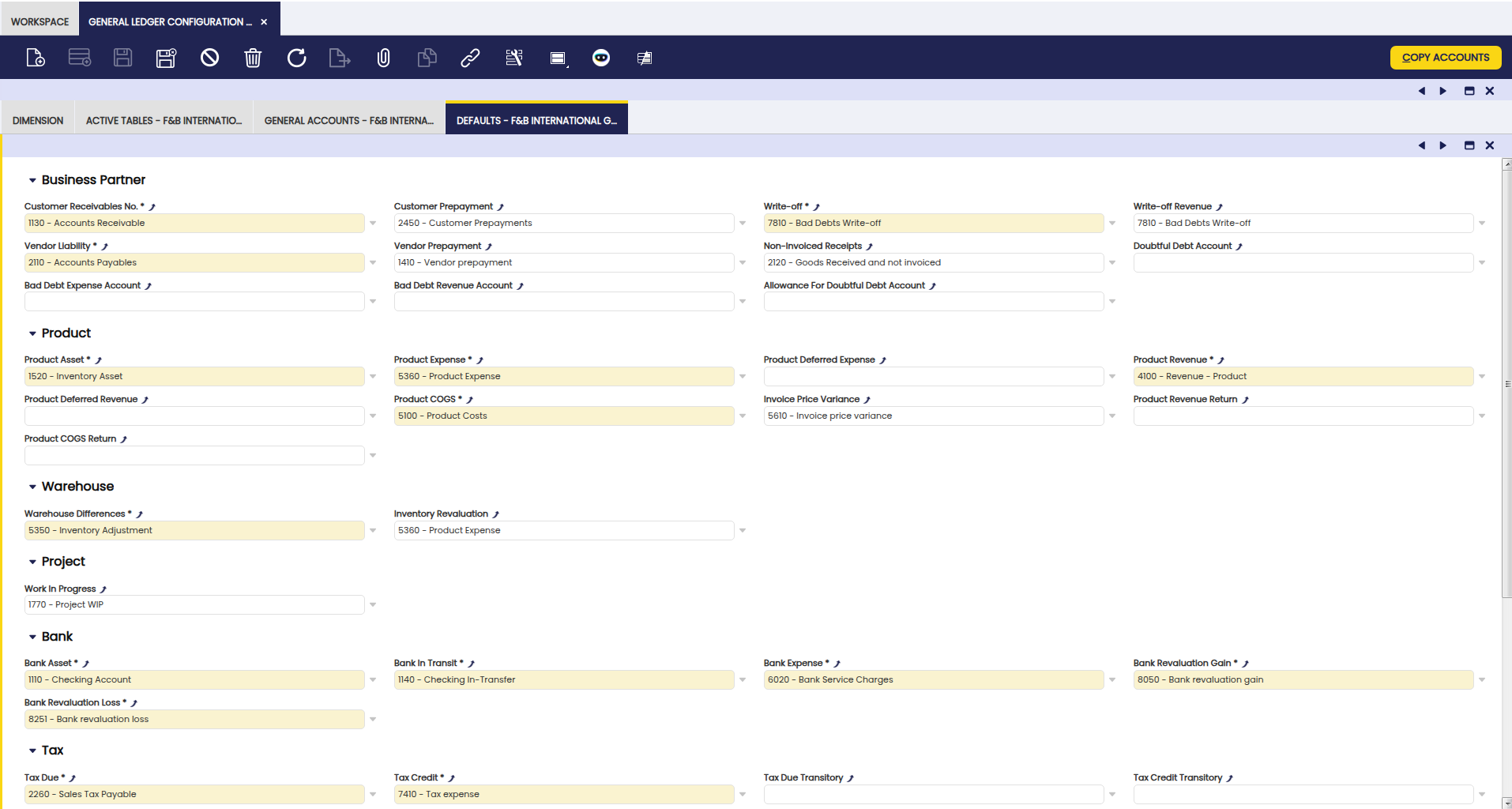
Task: Expand the Product Revenue dropdown arrow
Action: tap(1482, 377)
